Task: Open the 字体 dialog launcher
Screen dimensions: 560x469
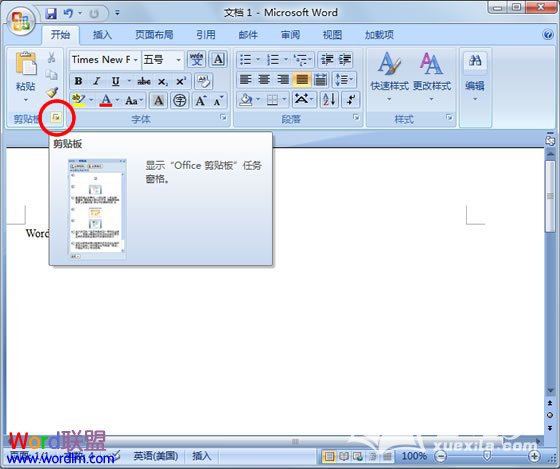Action: [223, 117]
